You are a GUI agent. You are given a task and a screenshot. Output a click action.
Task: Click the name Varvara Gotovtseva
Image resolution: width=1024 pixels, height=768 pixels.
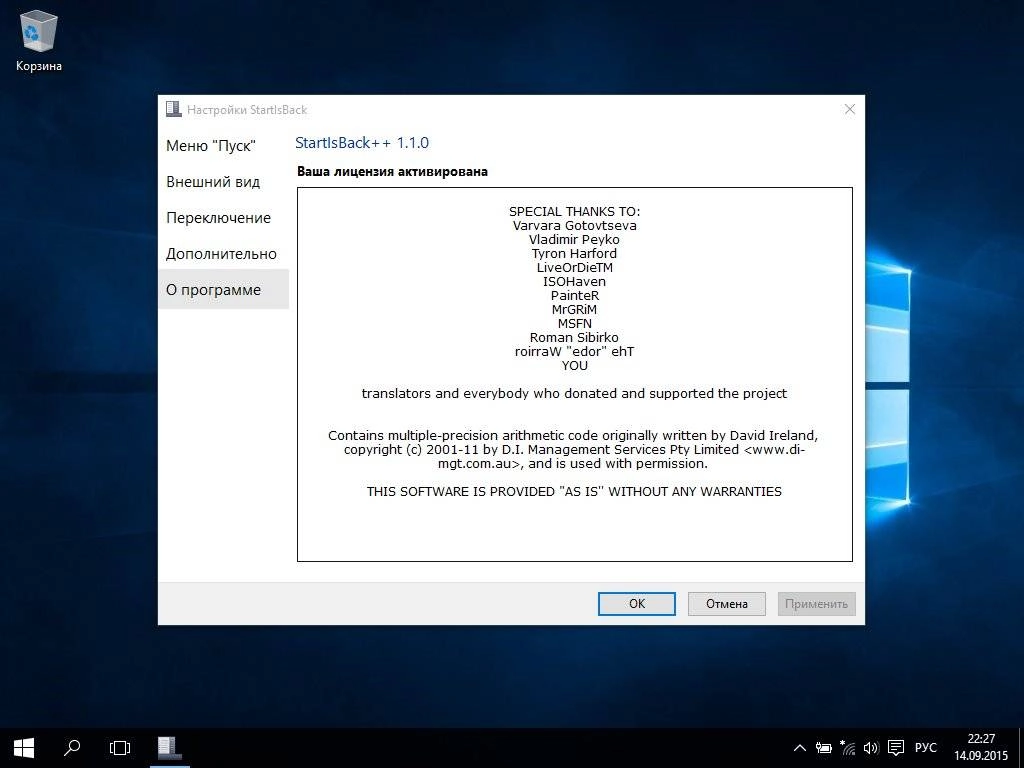point(575,225)
